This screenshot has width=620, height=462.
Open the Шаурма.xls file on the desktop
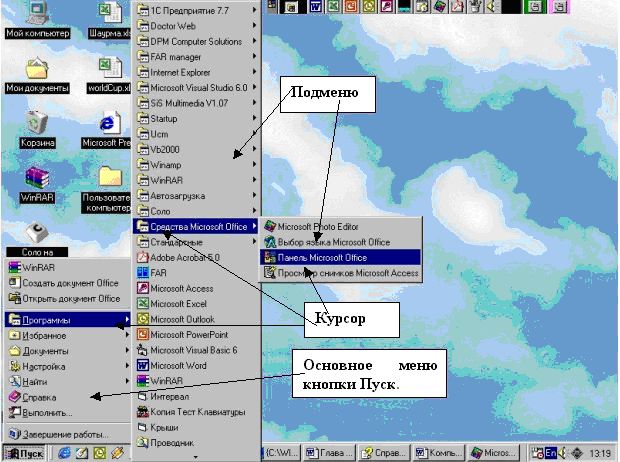(110, 20)
